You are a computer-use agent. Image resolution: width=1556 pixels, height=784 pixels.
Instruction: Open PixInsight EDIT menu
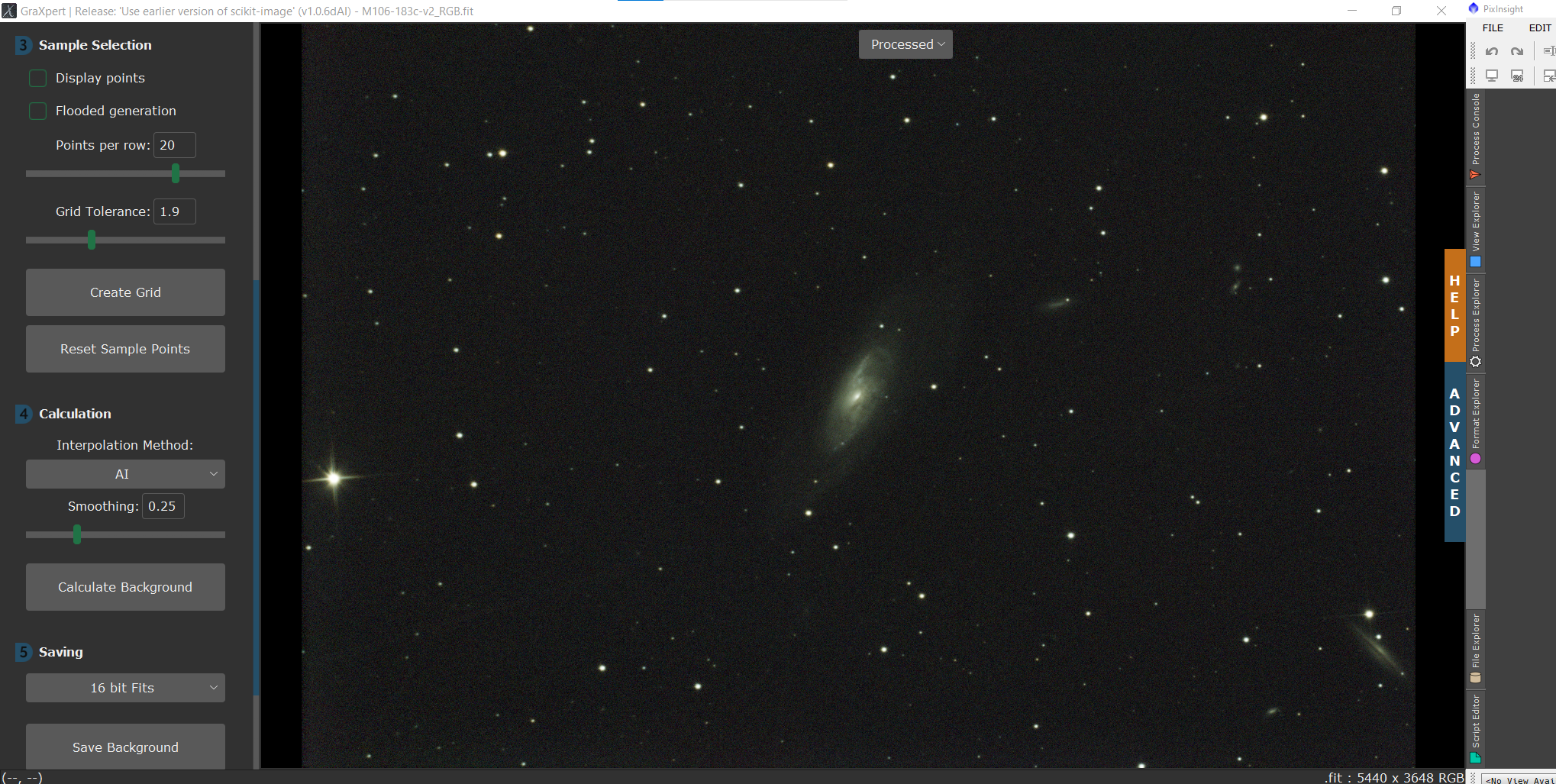(x=1539, y=28)
